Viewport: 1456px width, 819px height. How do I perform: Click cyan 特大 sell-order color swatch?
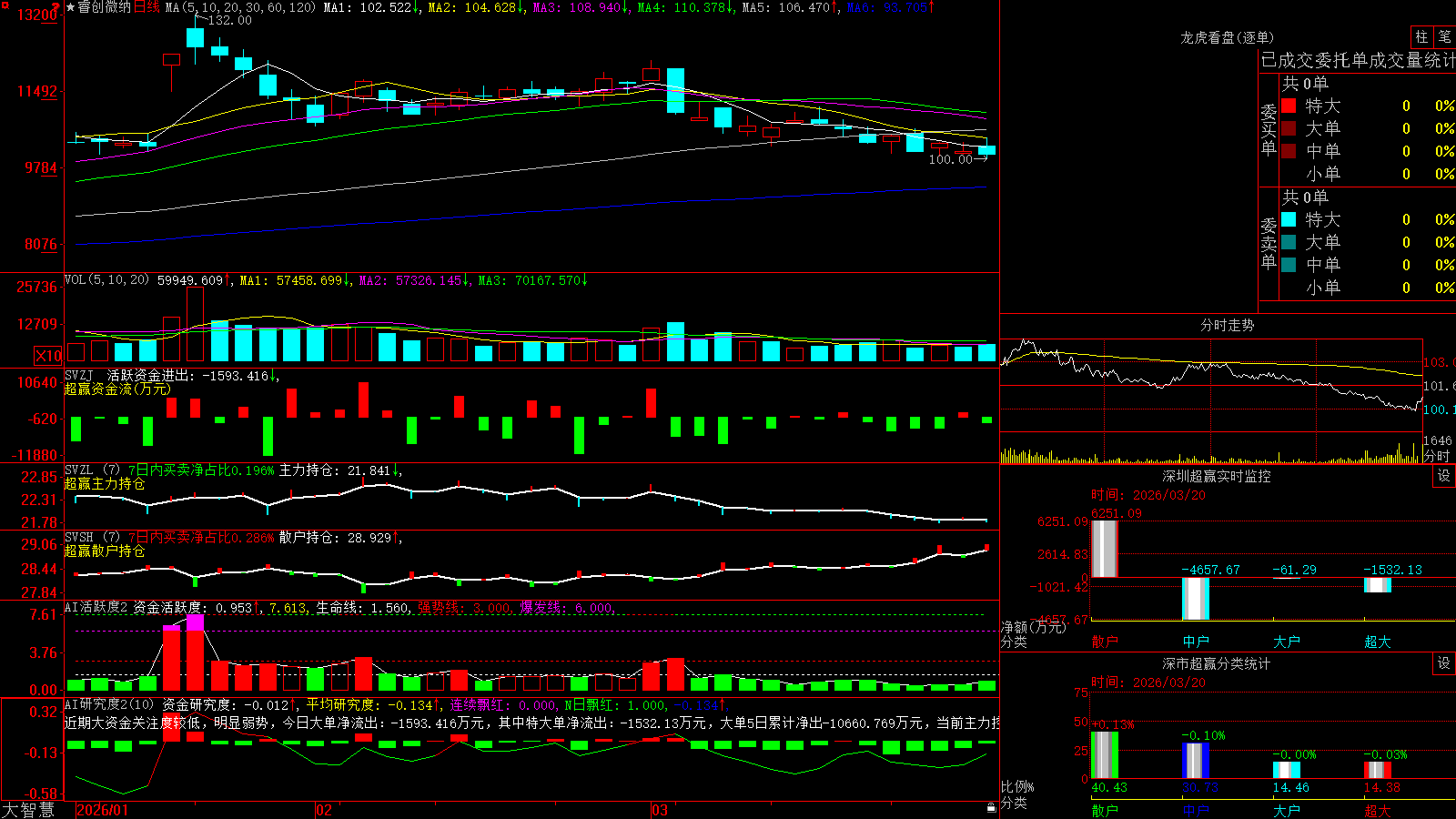click(1289, 219)
